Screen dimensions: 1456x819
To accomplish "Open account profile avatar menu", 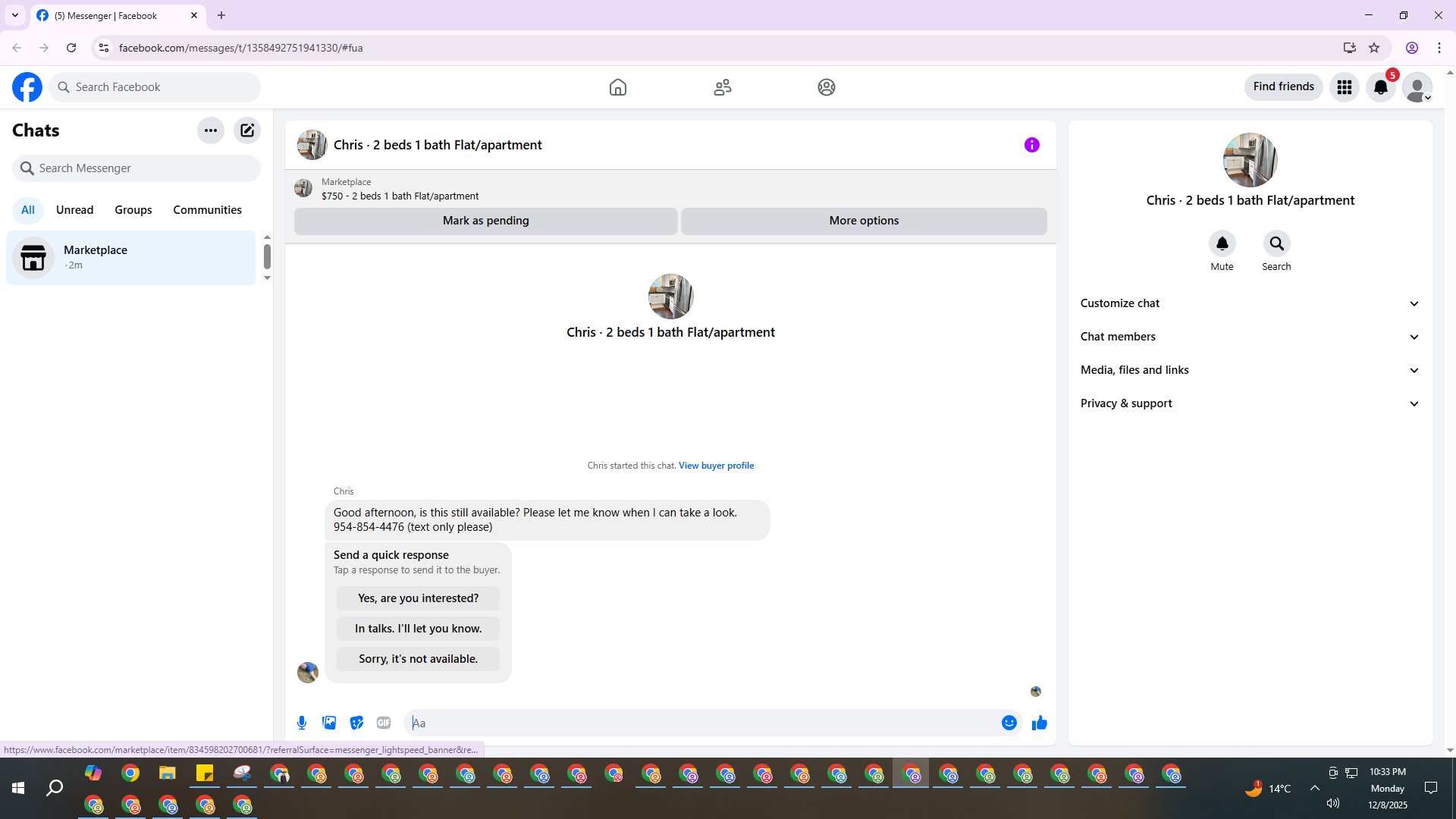I will point(1417,87).
